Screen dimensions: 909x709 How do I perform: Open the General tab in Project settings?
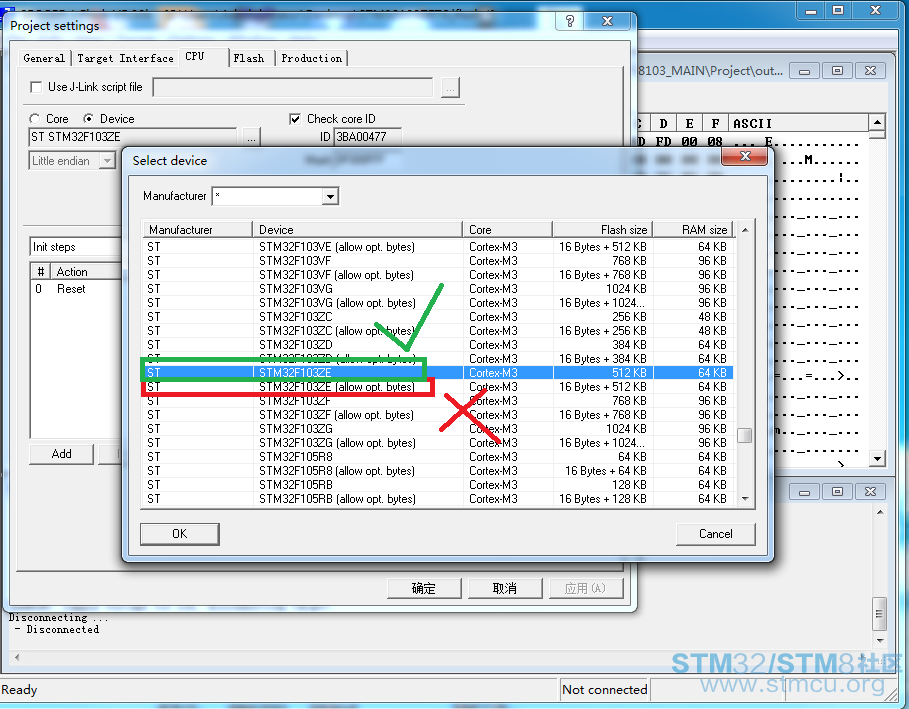coord(44,58)
